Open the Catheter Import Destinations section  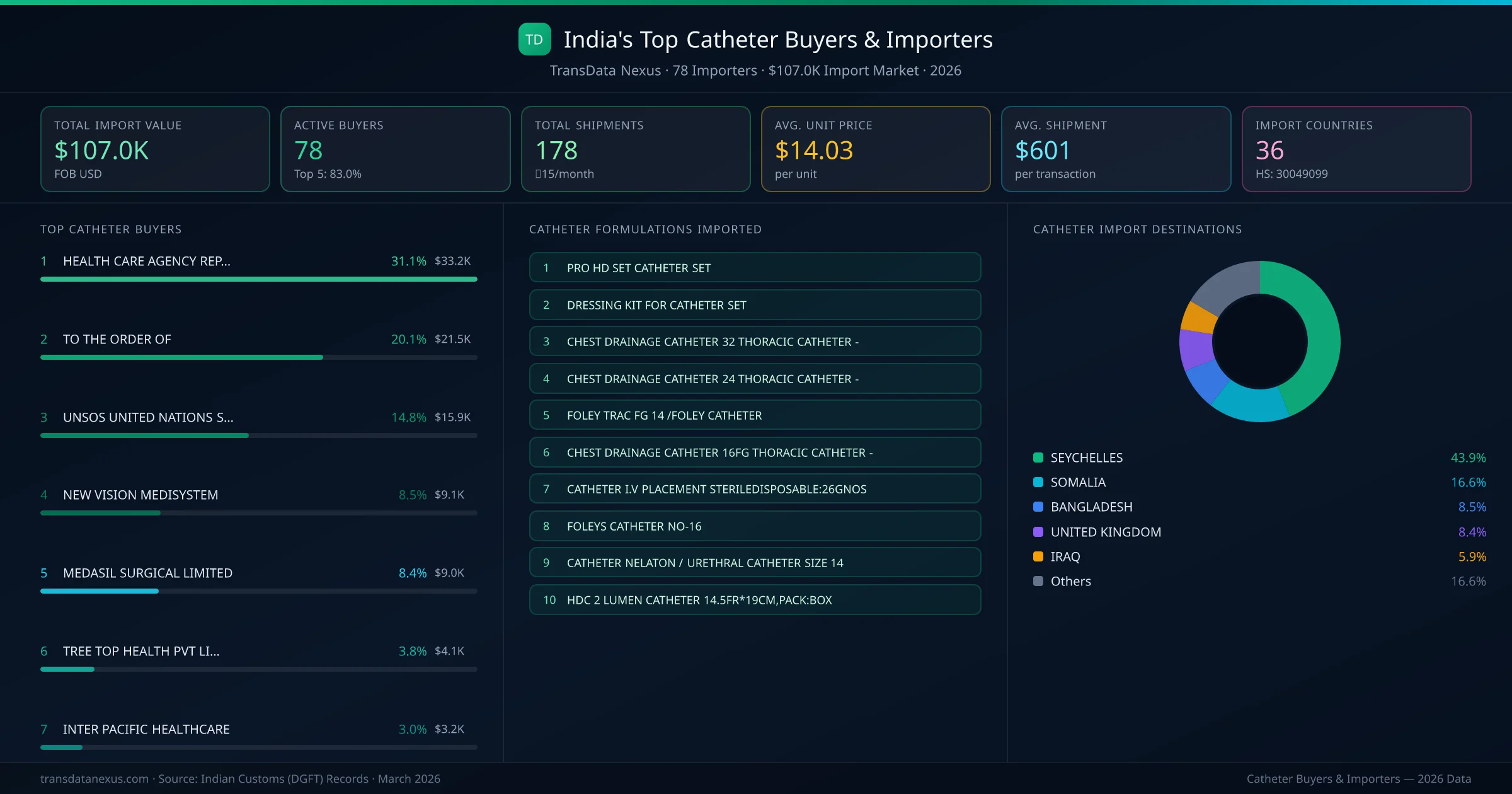coord(1138,229)
